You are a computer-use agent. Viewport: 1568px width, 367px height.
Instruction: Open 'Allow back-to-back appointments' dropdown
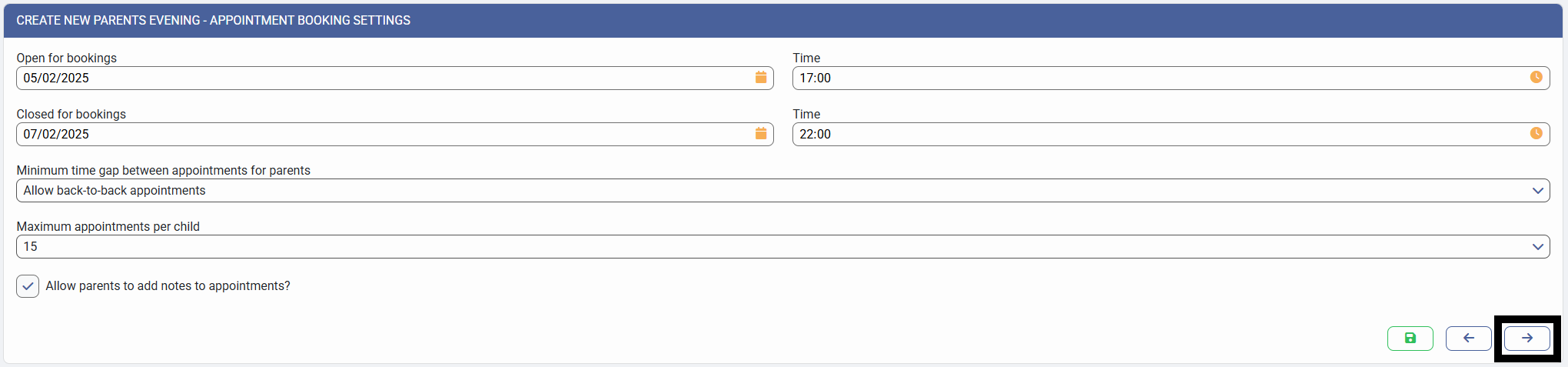pos(769,191)
